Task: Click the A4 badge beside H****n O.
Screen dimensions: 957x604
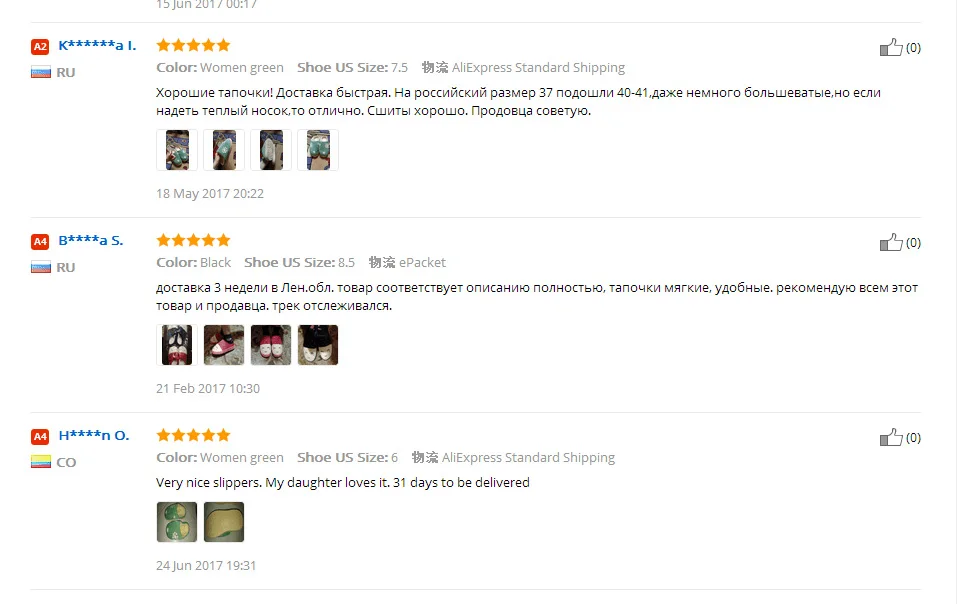Action: click(x=40, y=436)
